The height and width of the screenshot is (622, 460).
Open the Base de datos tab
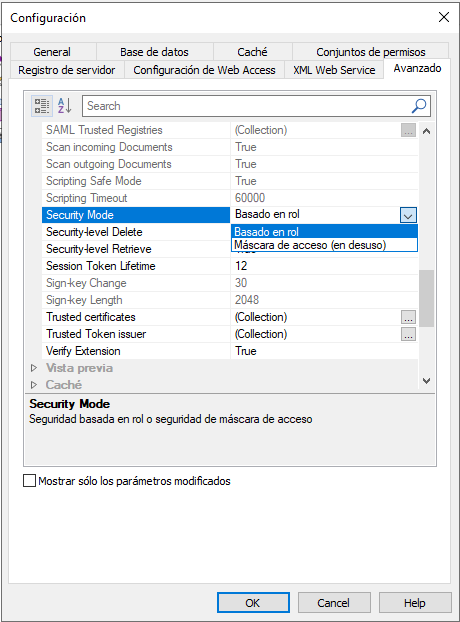coord(154,52)
